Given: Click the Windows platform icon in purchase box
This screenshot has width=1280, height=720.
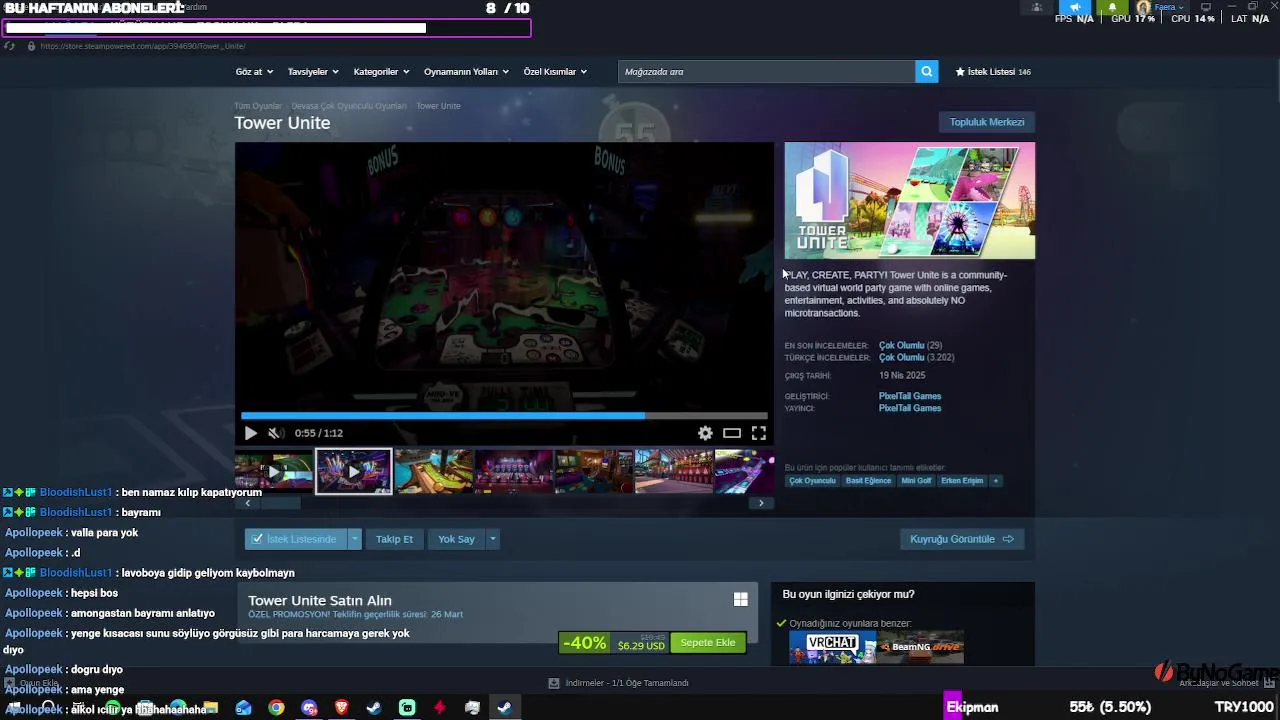Looking at the screenshot, I should pos(740,599).
